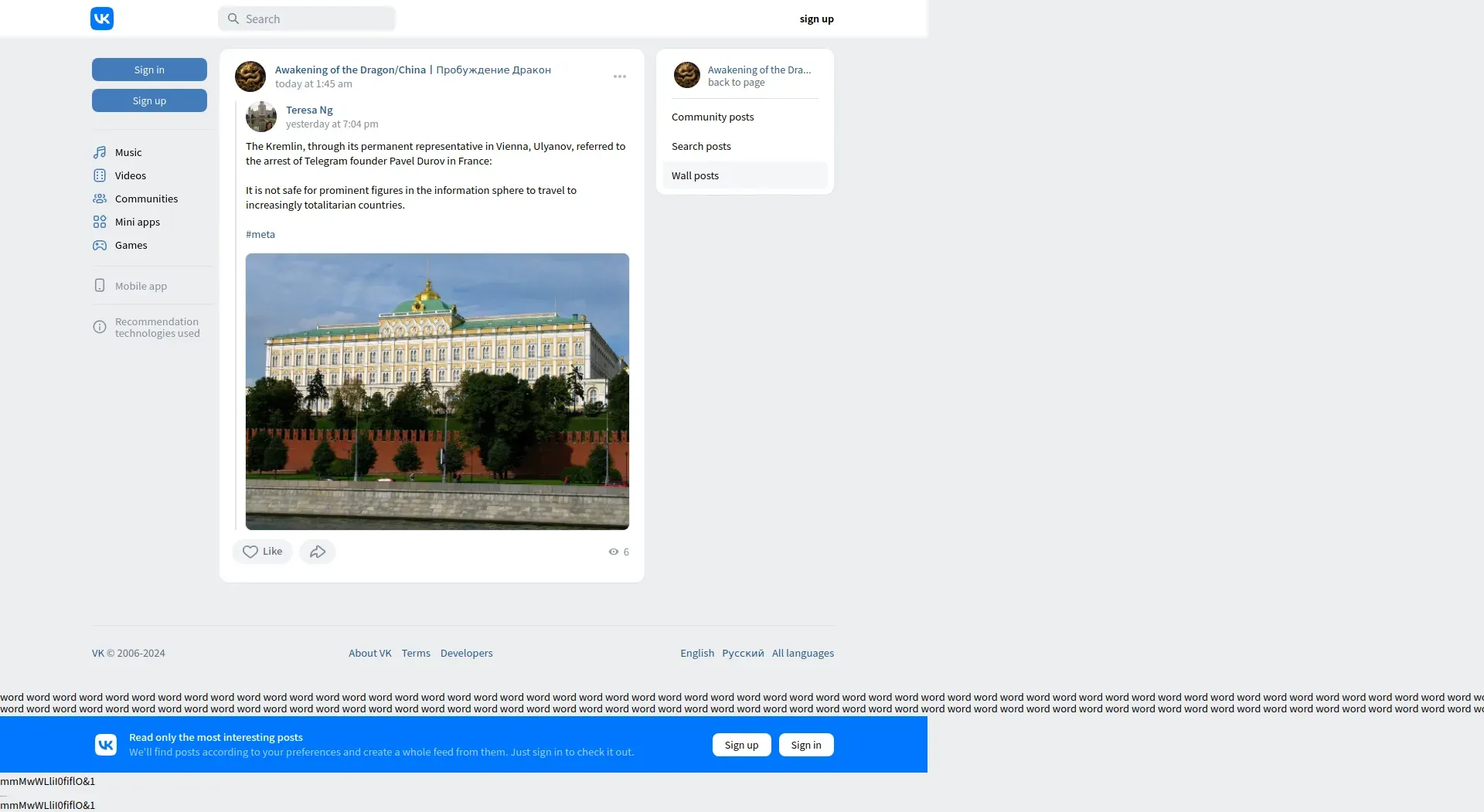Click the blue Sign in sidebar button

click(x=149, y=70)
